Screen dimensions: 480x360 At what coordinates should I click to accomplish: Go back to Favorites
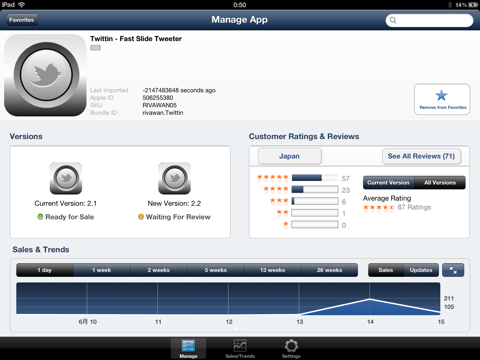pos(21,20)
